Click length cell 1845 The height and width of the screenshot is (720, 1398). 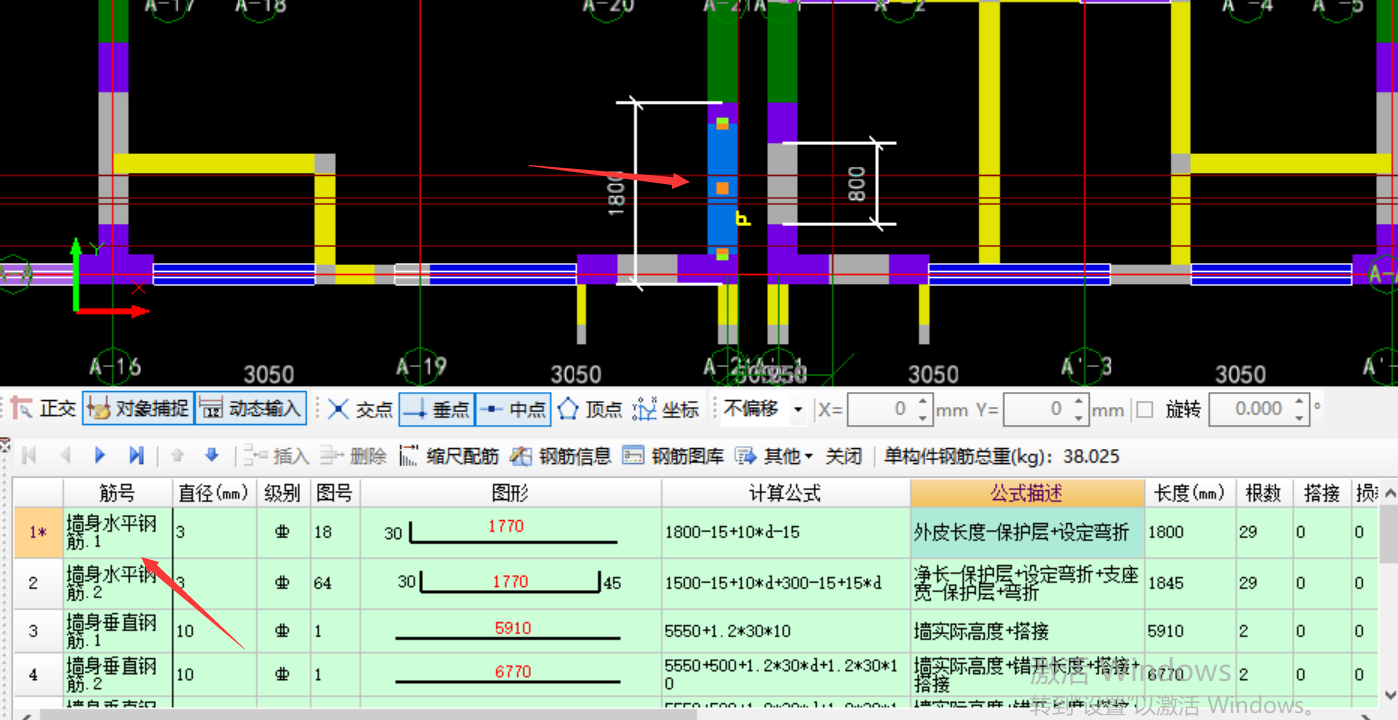[x=1189, y=583]
